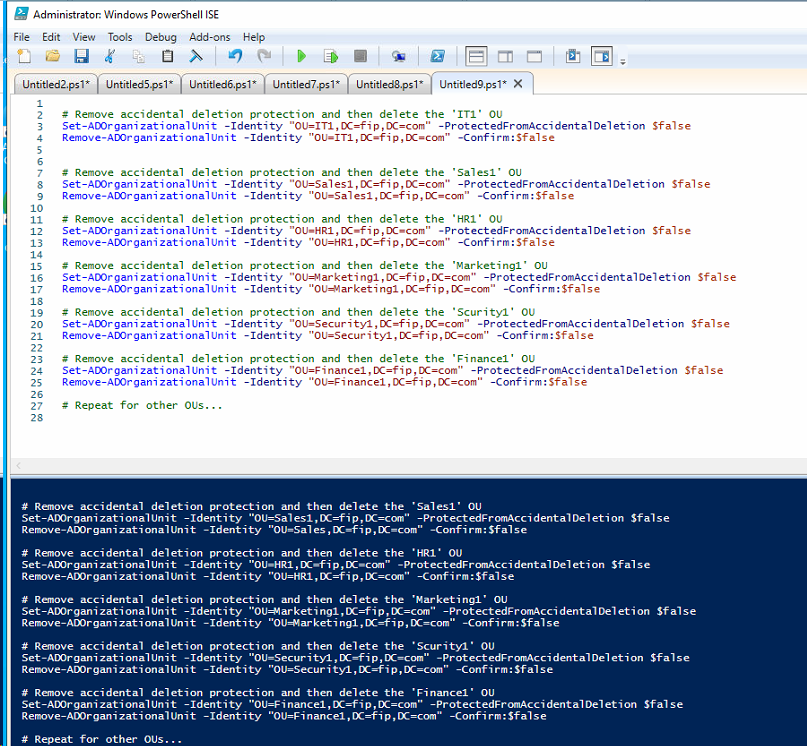Cut selection using the scissors icon

click(110, 56)
